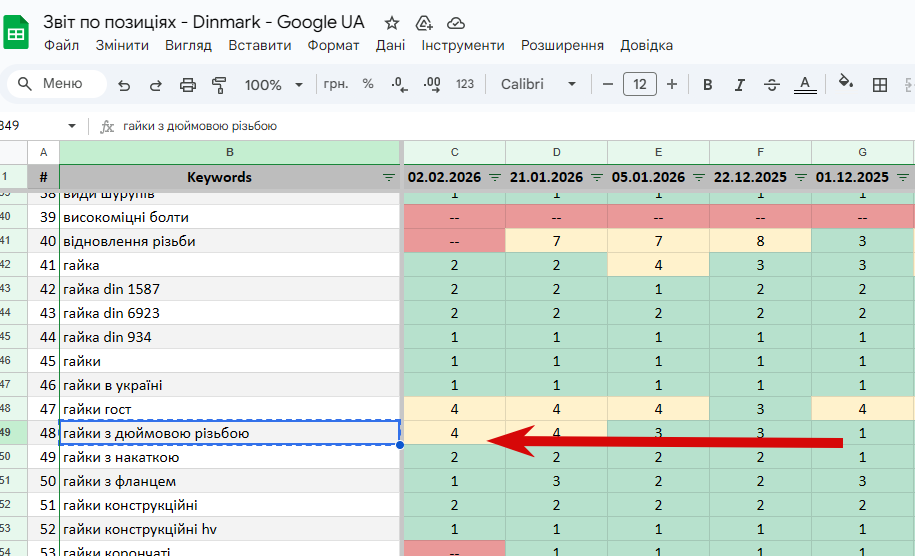Viewport: 915px width, 556px height.
Task: Open the fill color bucket picker
Action: coord(845,85)
